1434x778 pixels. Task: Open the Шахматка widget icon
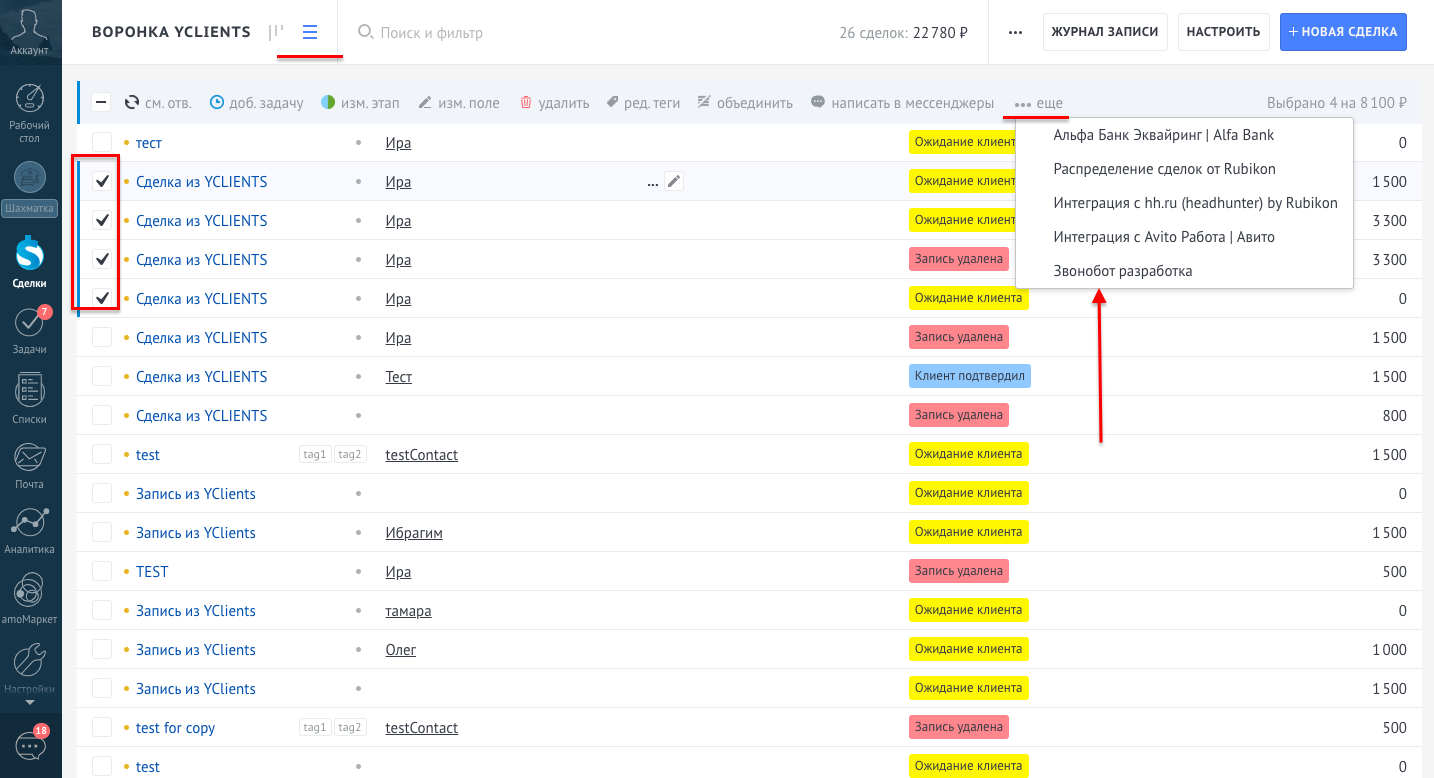(30, 178)
